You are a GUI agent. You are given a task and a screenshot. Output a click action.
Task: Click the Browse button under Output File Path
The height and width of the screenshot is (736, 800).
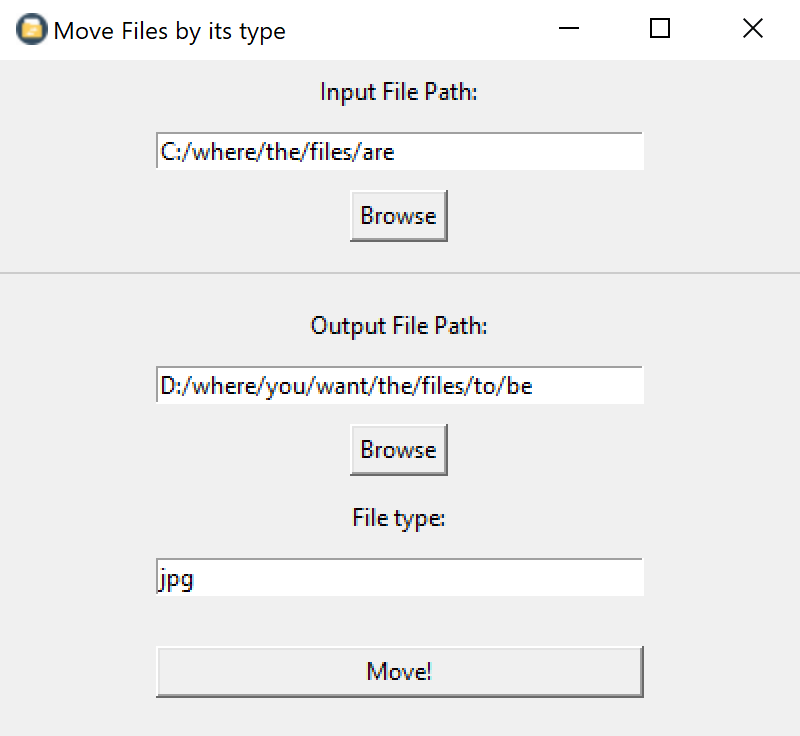pyautogui.click(x=398, y=449)
